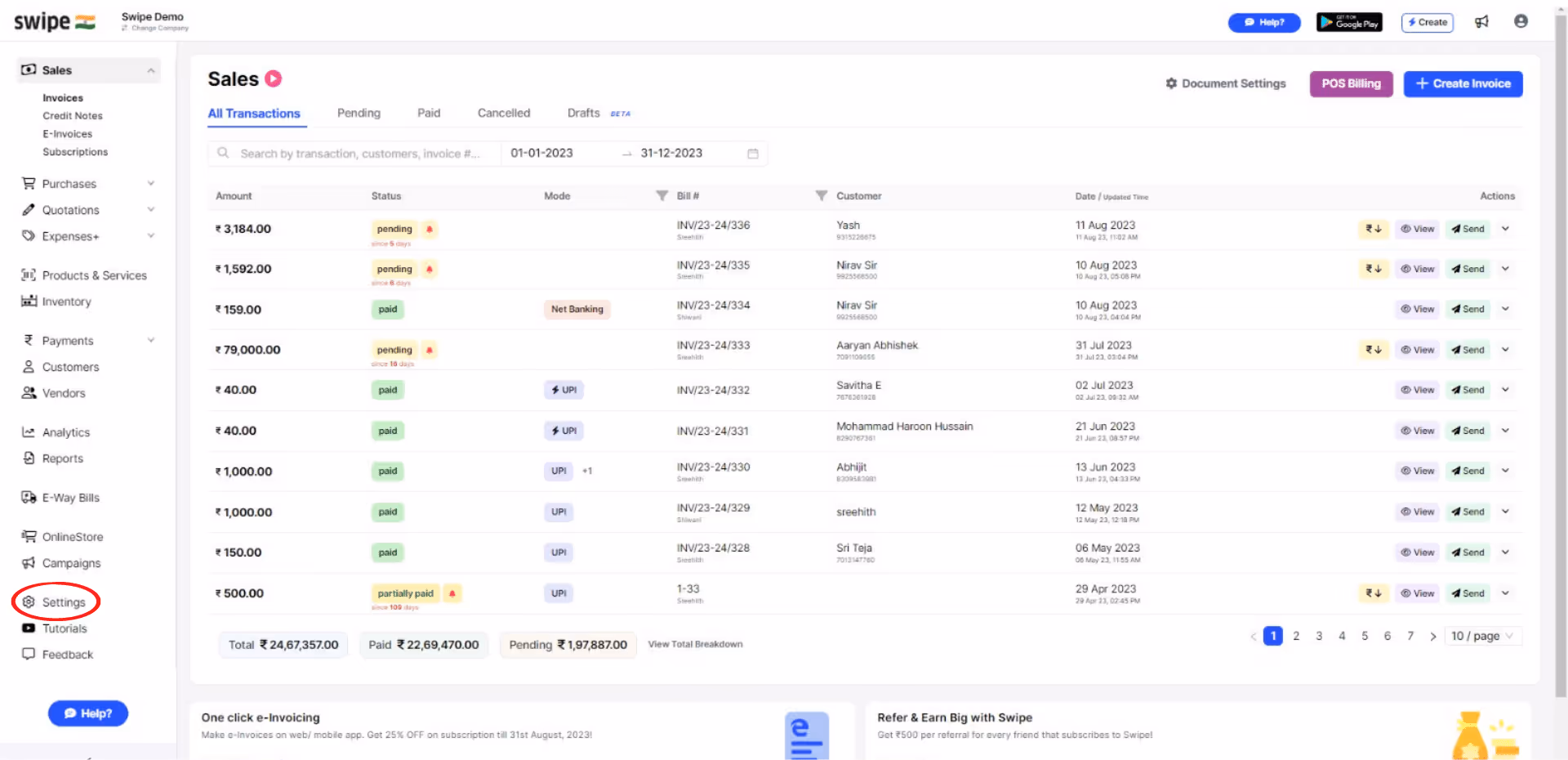Switch to the Paid tab
Image resolution: width=1568 pixels, height=760 pixels.
coord(429,113)
